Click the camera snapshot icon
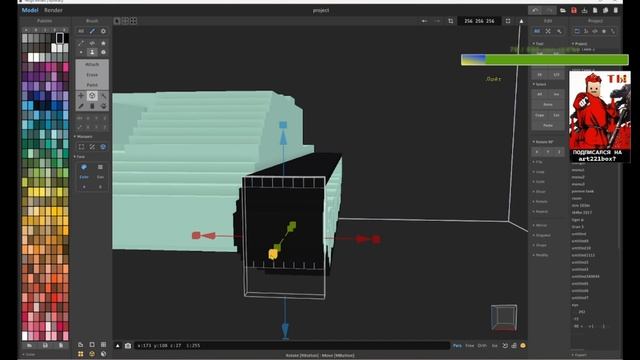Screen dimensions: 640x360 (x=128, y=346)
